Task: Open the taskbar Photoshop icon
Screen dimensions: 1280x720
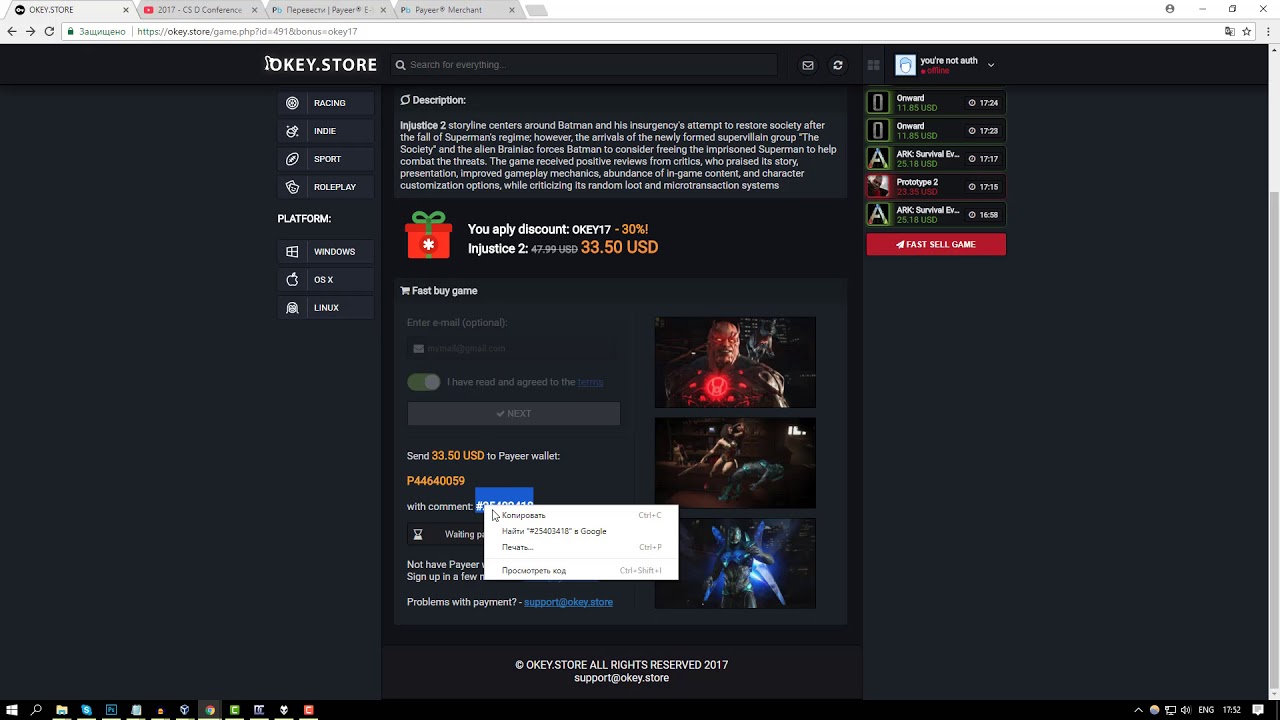Action: click(x=111, y=710)
